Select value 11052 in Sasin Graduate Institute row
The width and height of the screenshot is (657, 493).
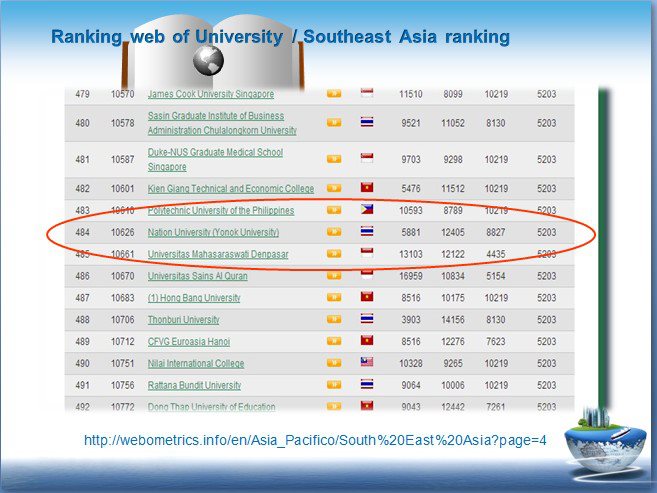point(453,123)
